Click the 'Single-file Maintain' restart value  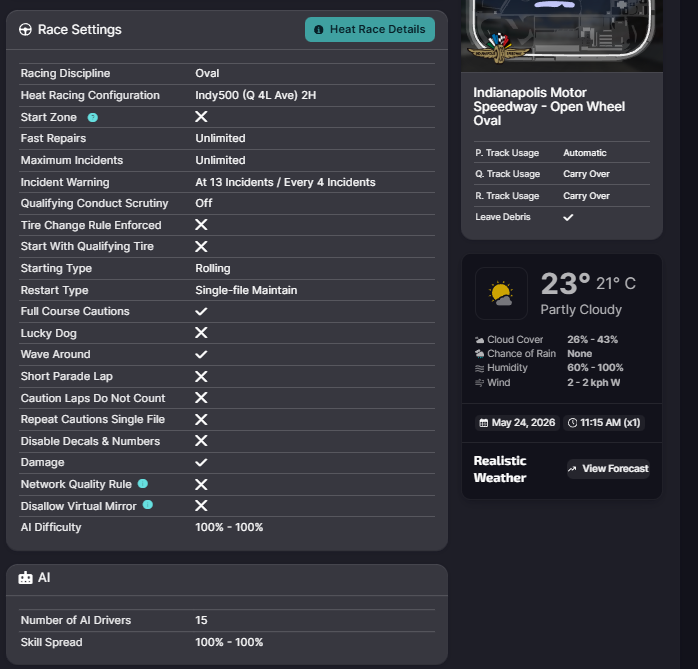pos(246,290)
